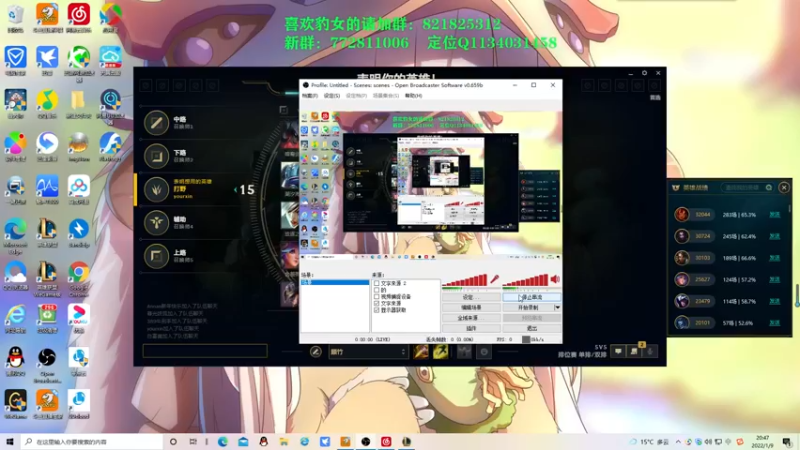Close the 英雄战绩 side panel
The image size is (800, 450).
click(784, 188)
